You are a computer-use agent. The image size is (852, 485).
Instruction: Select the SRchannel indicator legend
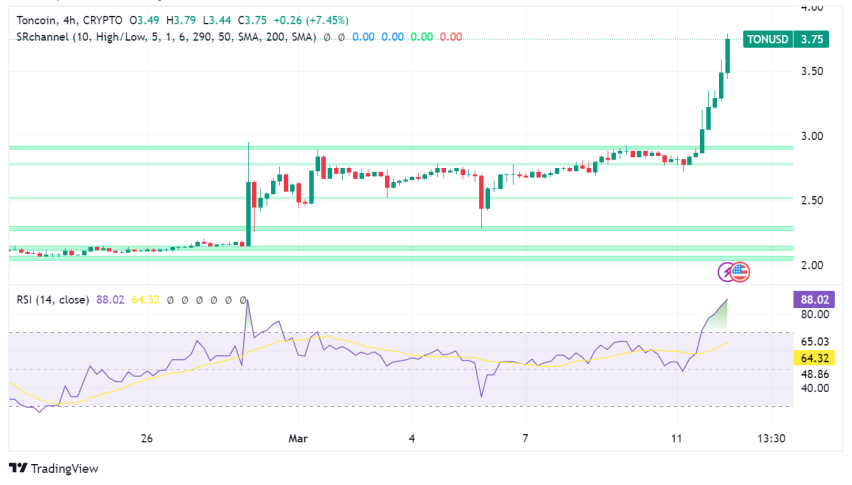point(160,37)
